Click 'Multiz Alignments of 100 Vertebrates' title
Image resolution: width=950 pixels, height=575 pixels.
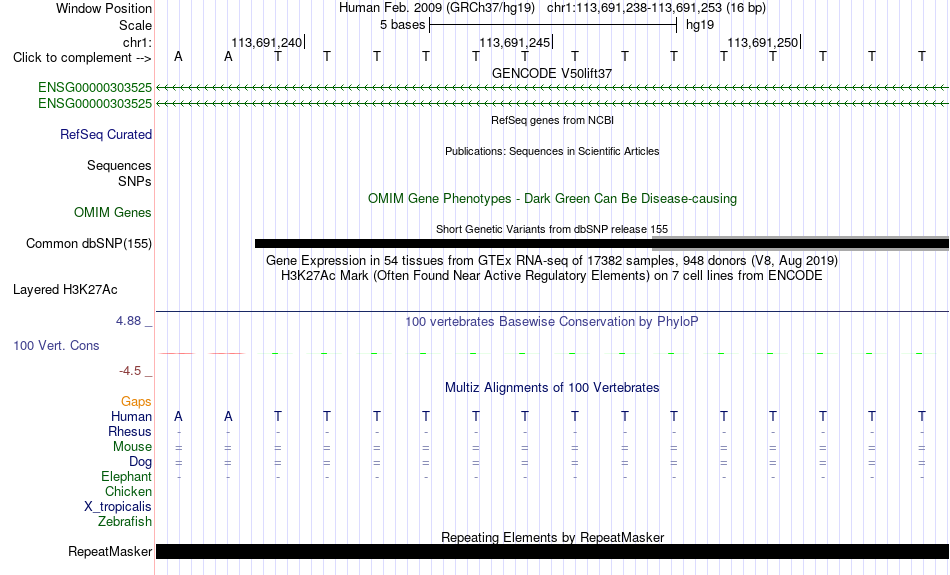click(x=552, y=388)
